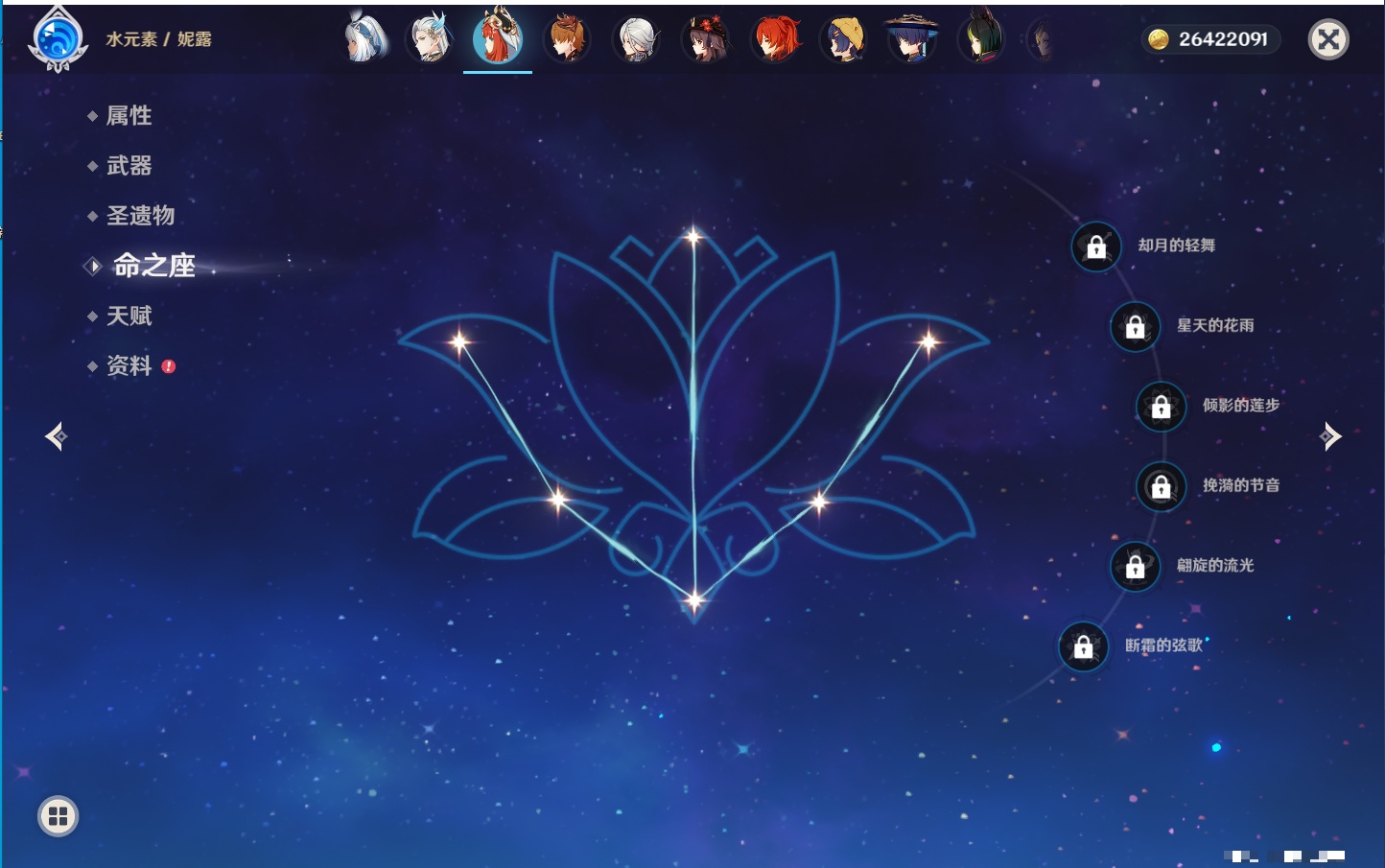Open locked constellation 倾影的莲步
Screen dimensions: 1385x868
1161,406
